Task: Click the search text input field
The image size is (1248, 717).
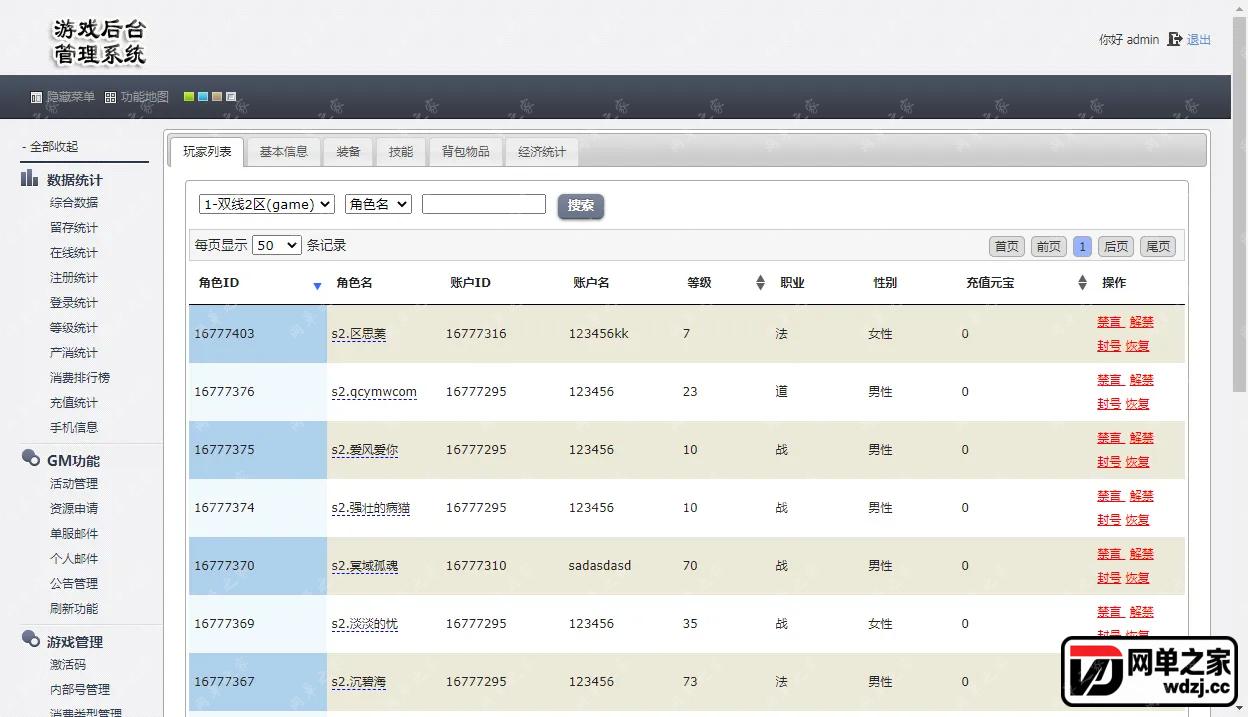Action: tap(484, 204)
